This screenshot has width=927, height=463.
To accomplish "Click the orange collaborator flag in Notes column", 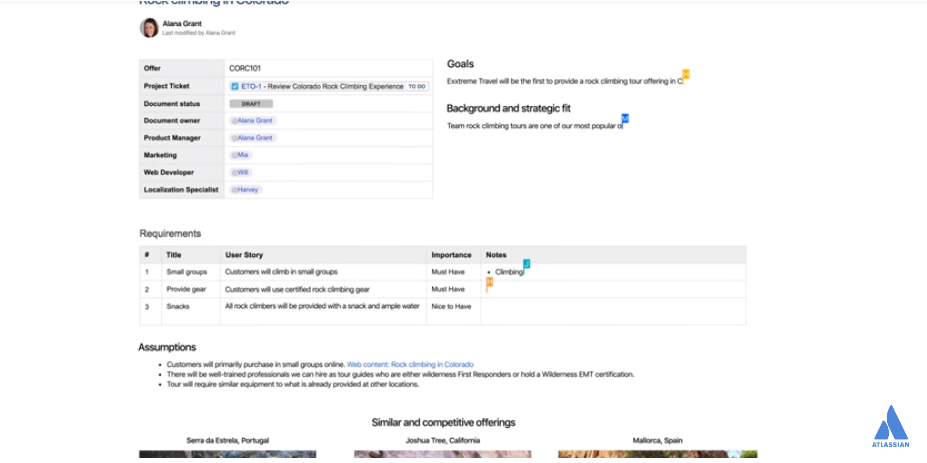I will 490,282.
